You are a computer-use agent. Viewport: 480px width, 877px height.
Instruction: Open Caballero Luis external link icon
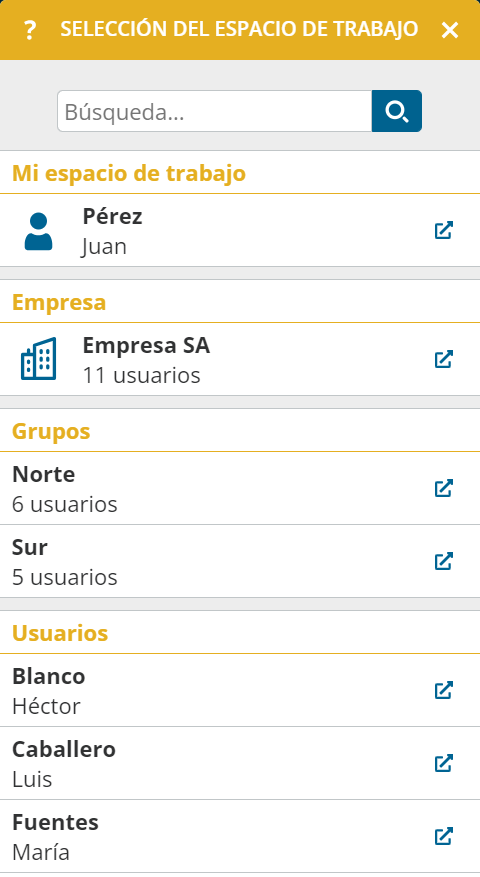tap(444, 763)
